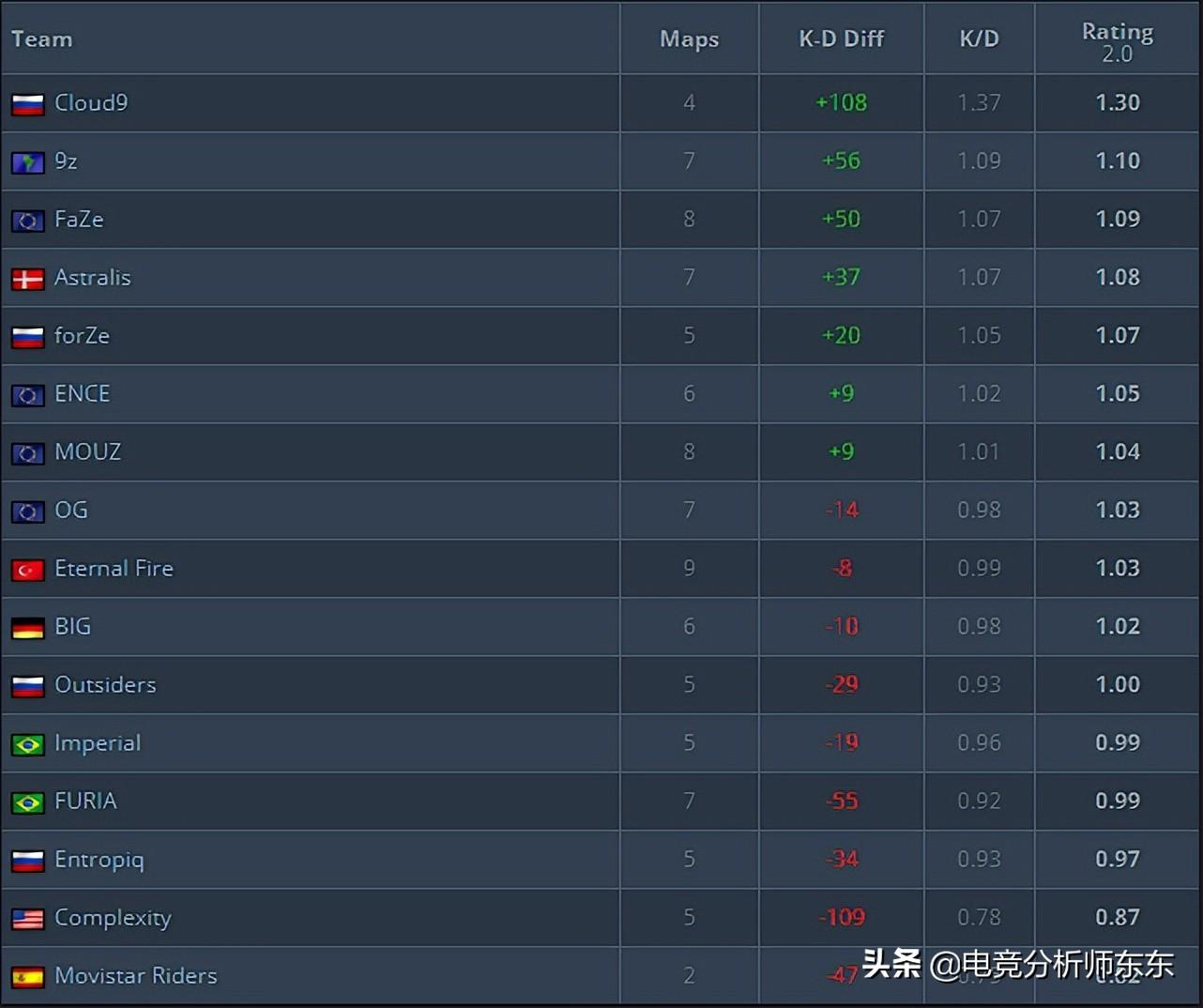
Task: Click the EU flag beside OG
Action: [28, 512]
